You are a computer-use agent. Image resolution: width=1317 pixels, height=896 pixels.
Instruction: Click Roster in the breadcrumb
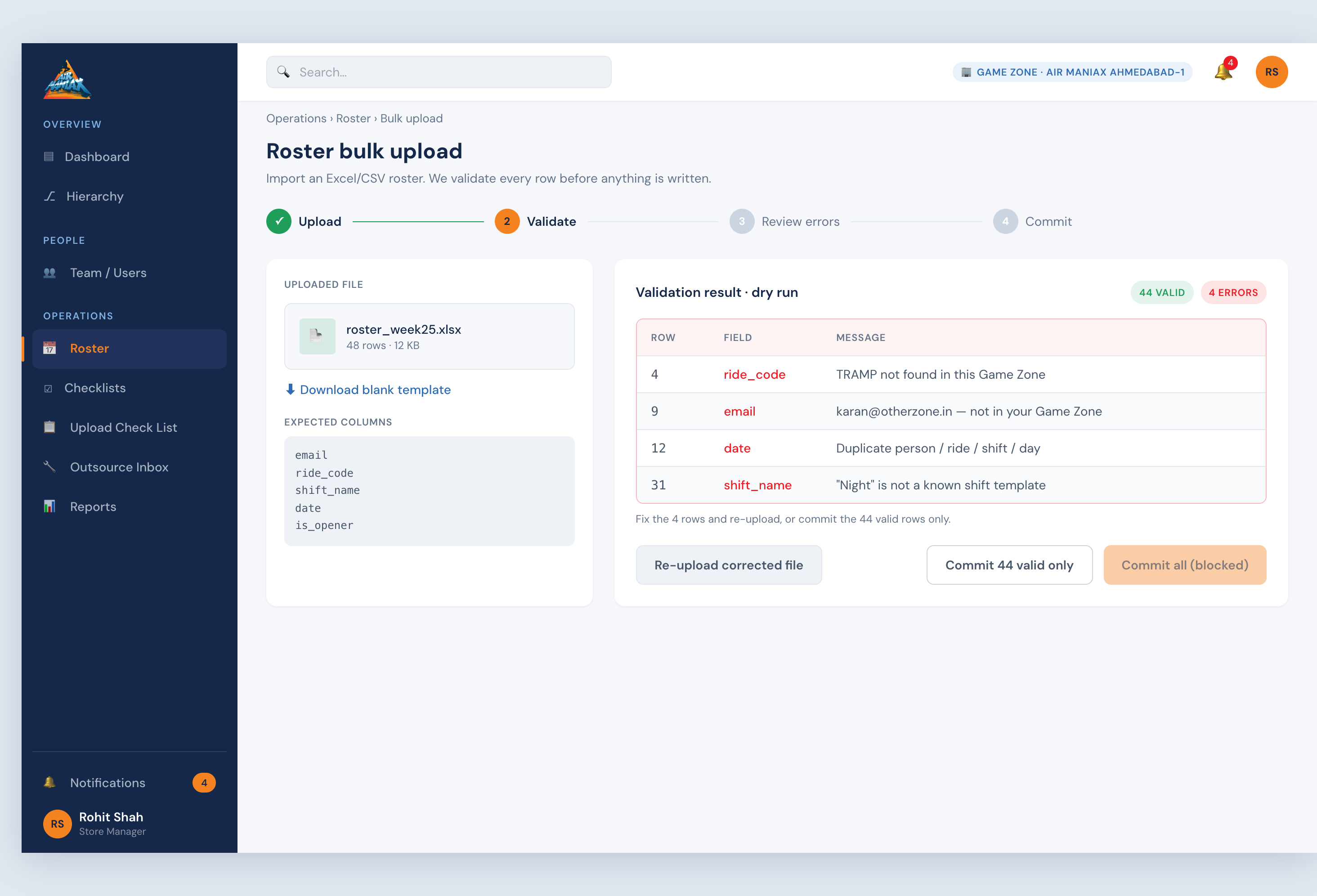pyautogui.click(x=353, y=118)
